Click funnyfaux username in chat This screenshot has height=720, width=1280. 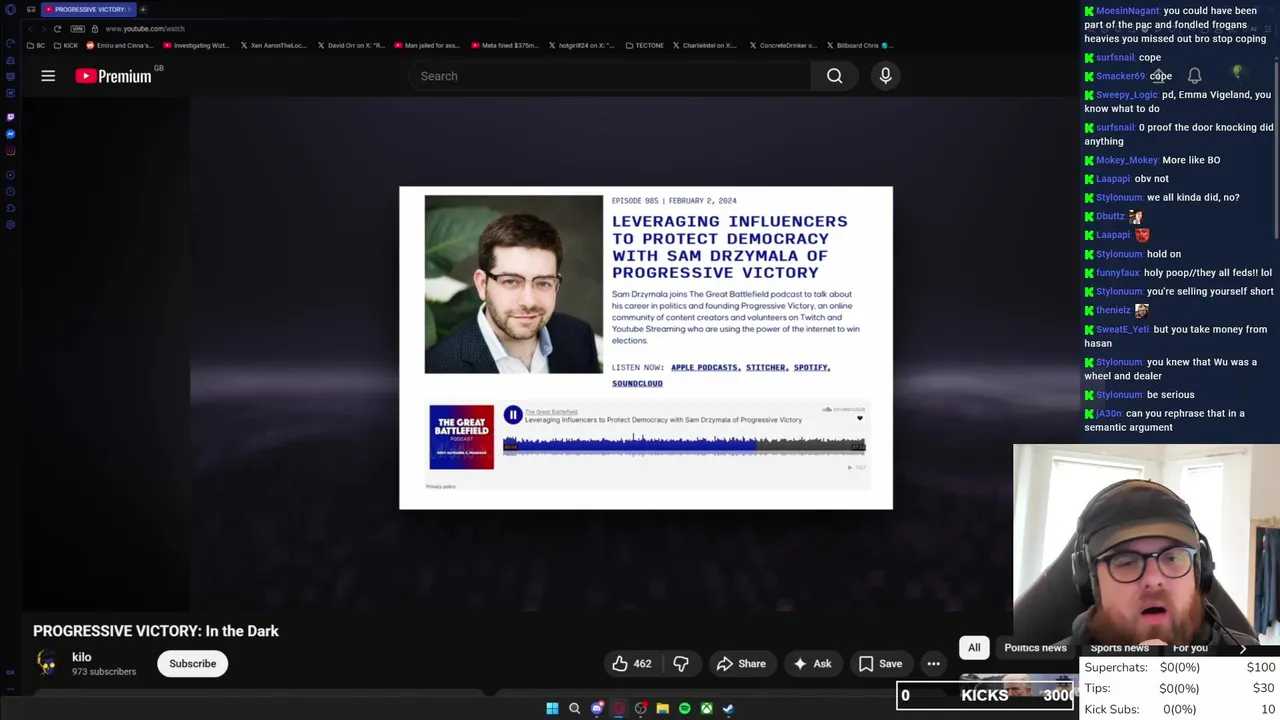pyautogui.click(x=1117, y=273)
